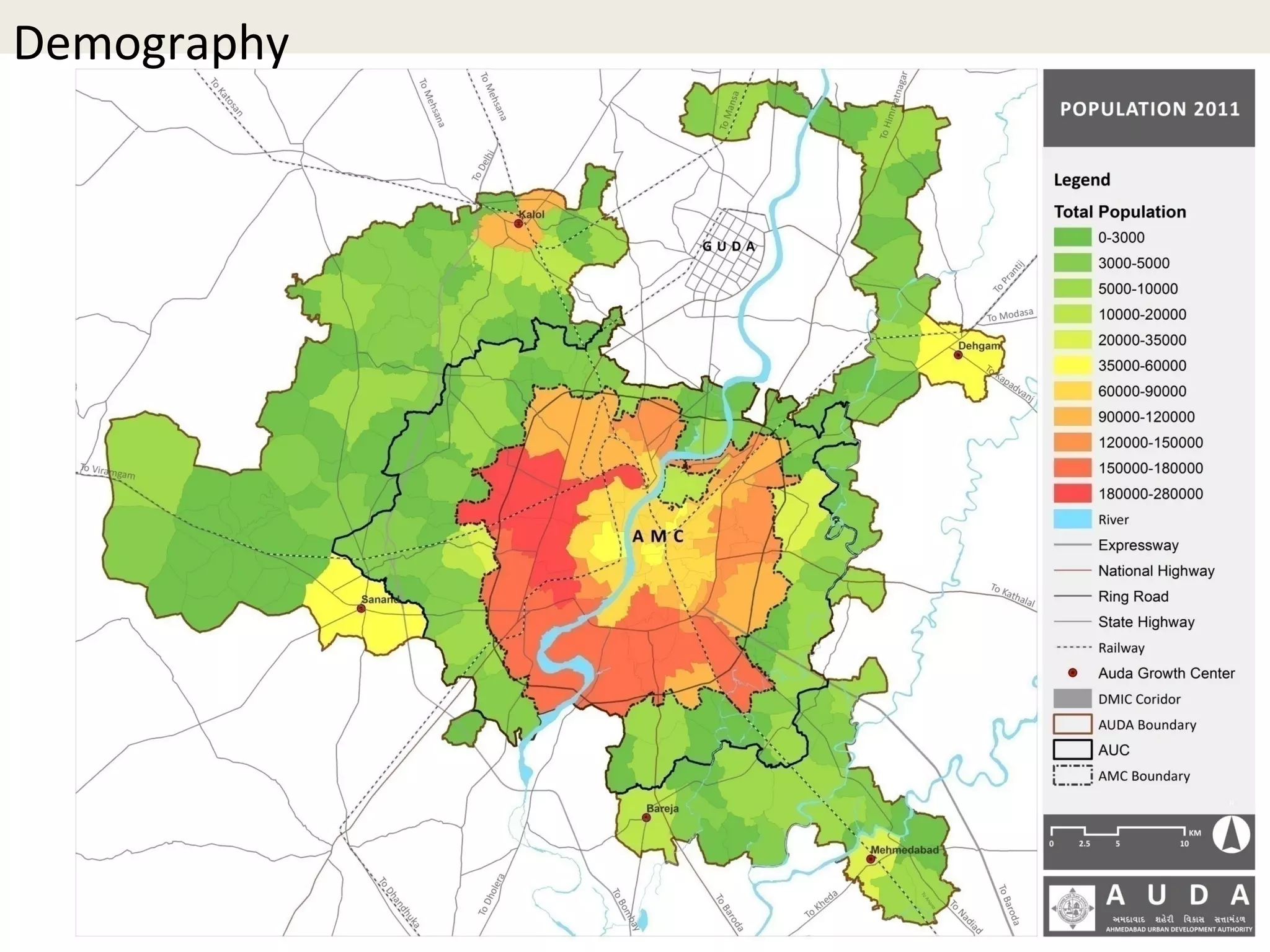Click the Sanand growth center marker

coord(362,609)
